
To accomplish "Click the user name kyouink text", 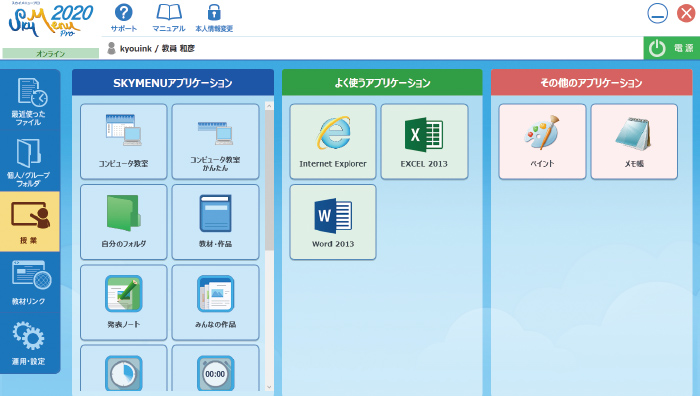I will pyautogui.click(x=136, y=48).
